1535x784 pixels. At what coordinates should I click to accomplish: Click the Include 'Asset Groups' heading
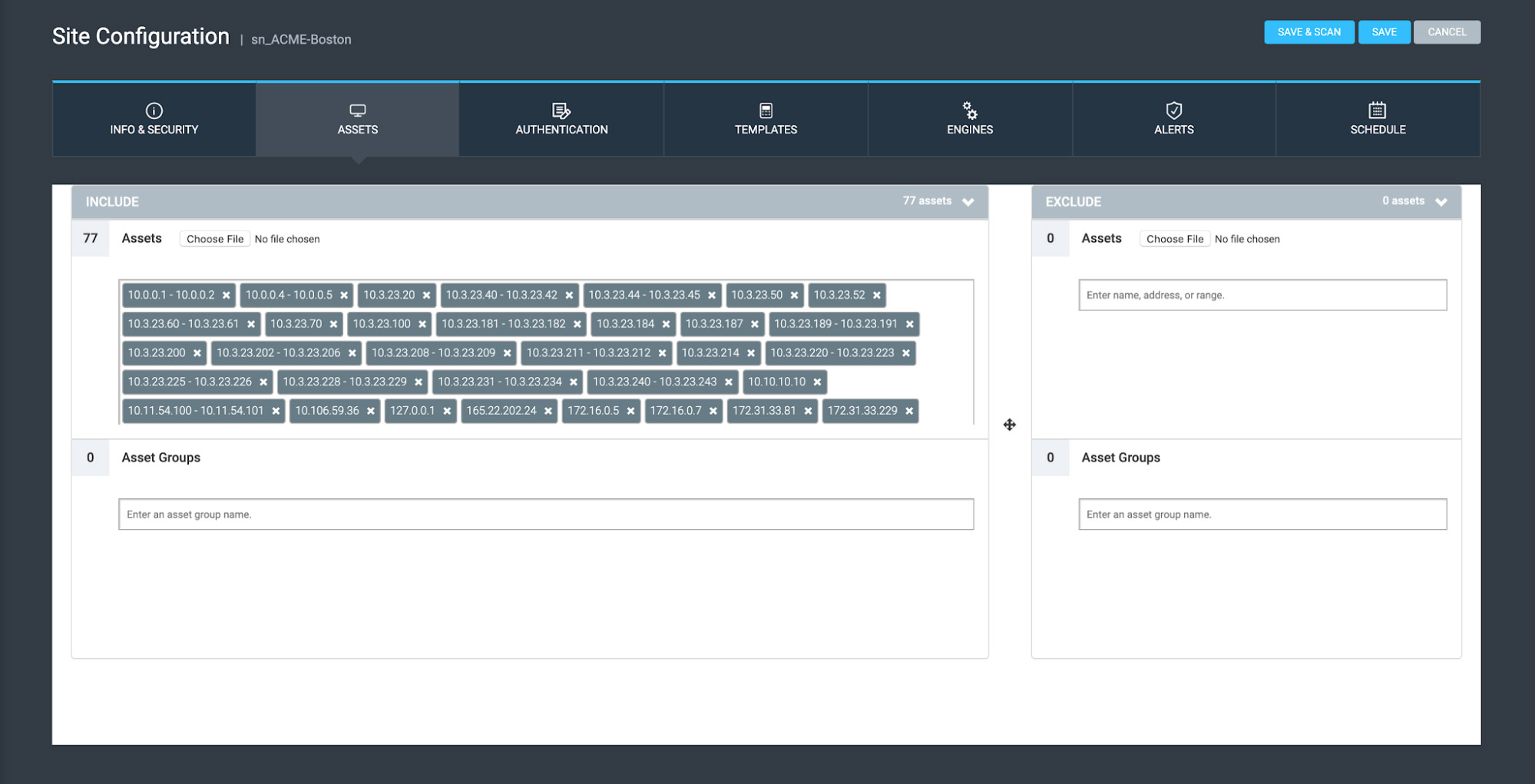point(160,458)
